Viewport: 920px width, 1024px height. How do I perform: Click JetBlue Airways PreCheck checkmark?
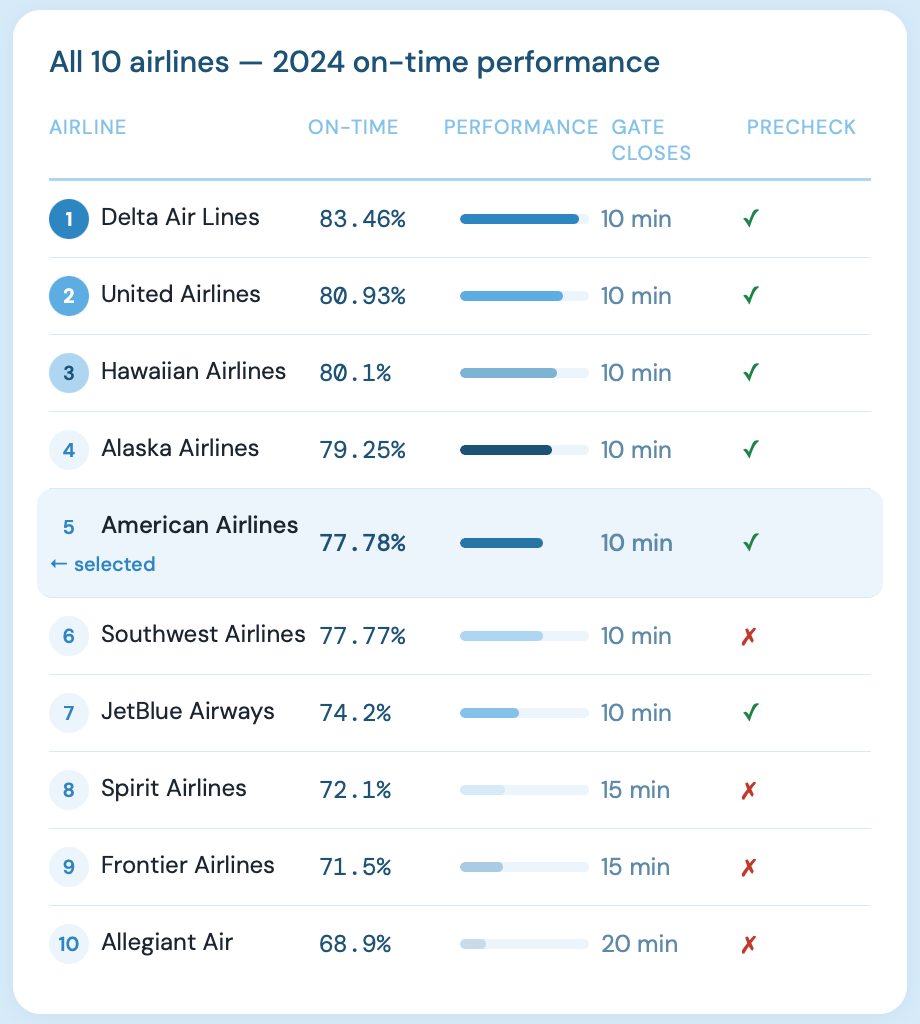tap(751, 712)
